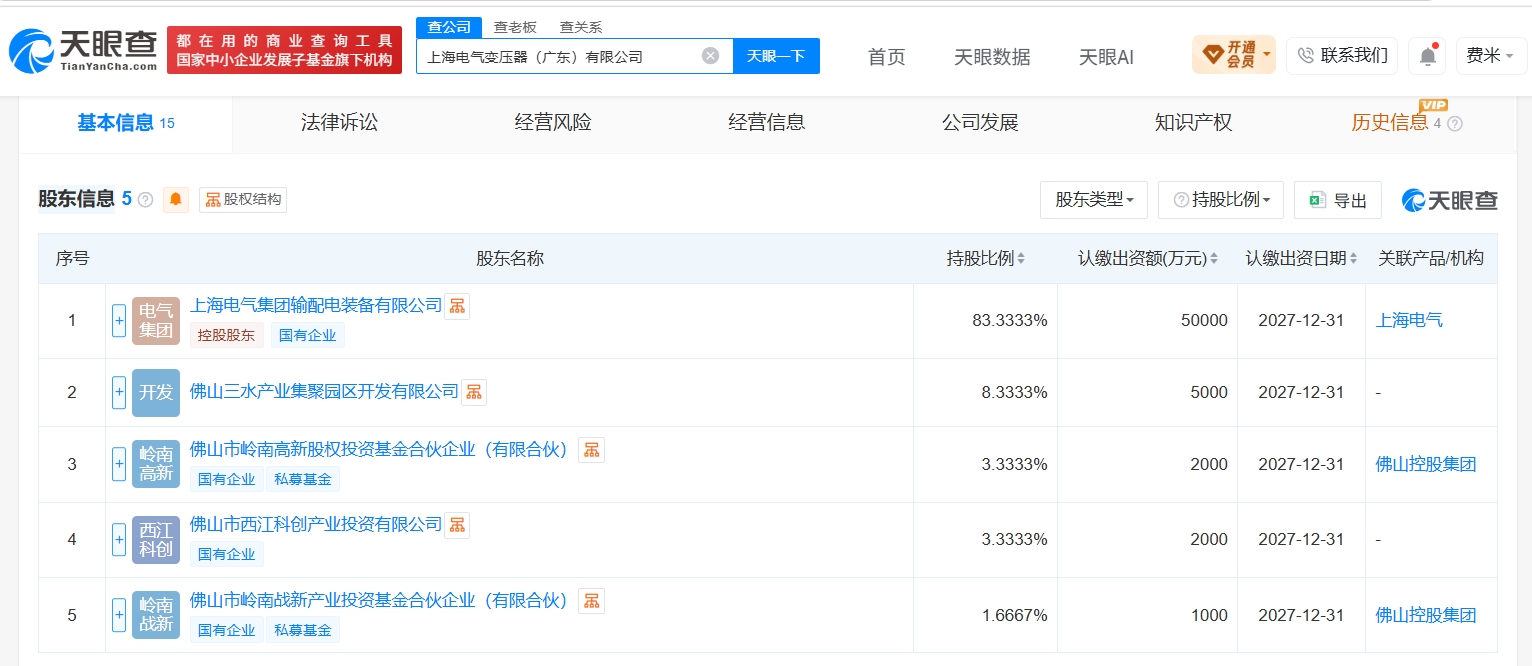Click the 岭南高新 shareholder logo

(156, 464)
